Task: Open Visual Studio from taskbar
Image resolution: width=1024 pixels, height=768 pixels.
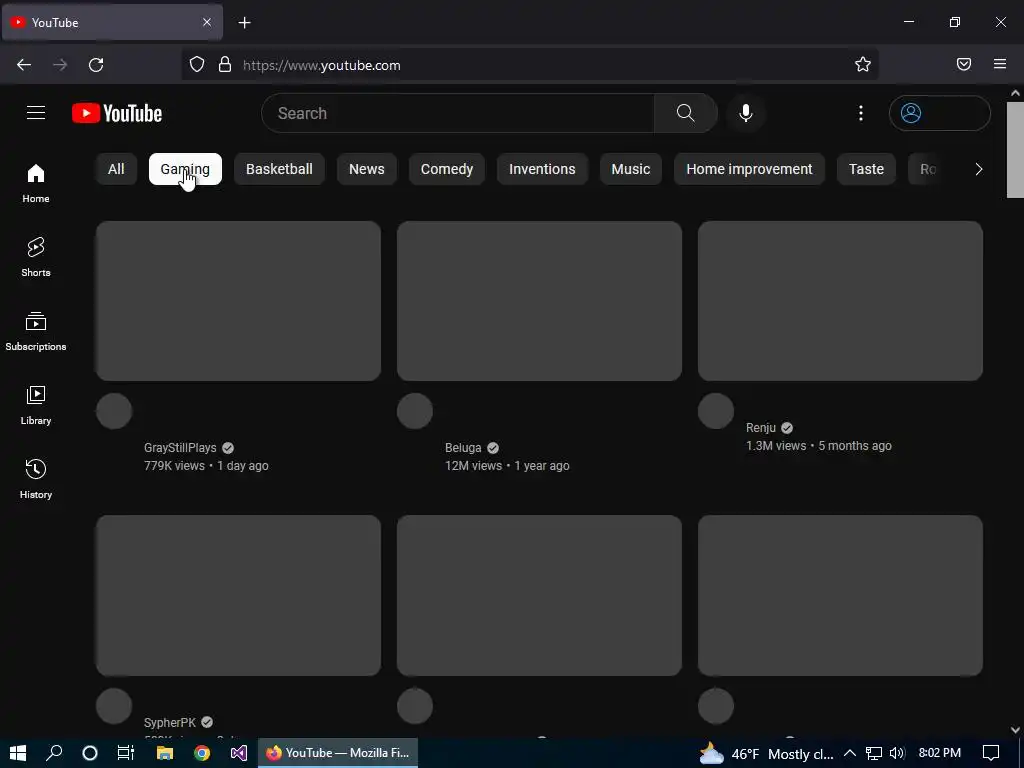Action: [x=238, y=753]
